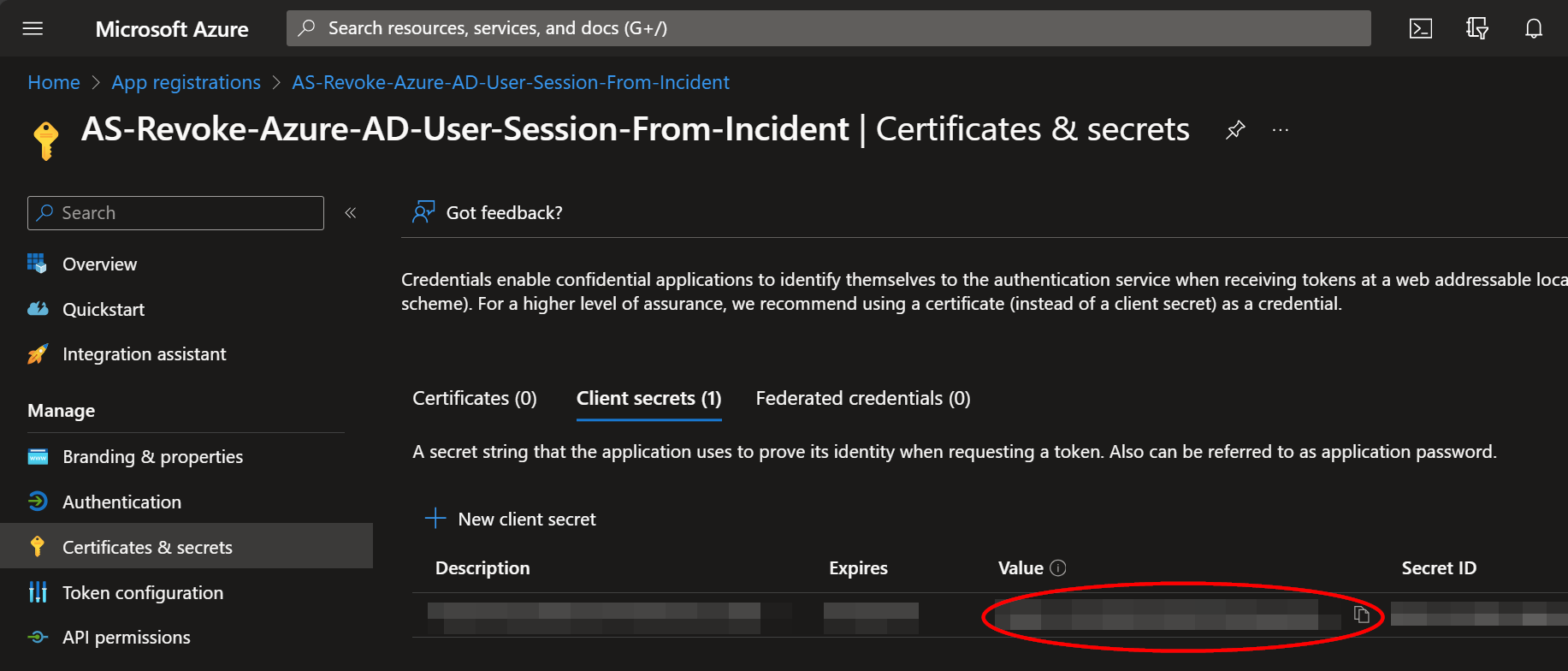Click the Token configuration bars icon
This screenshot has height=671, width=1568.
point(38,592)
